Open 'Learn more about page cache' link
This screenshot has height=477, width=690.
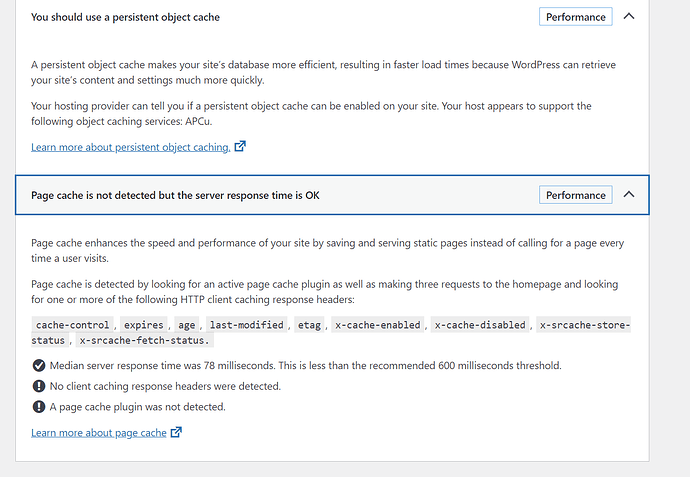pos(99,433)
